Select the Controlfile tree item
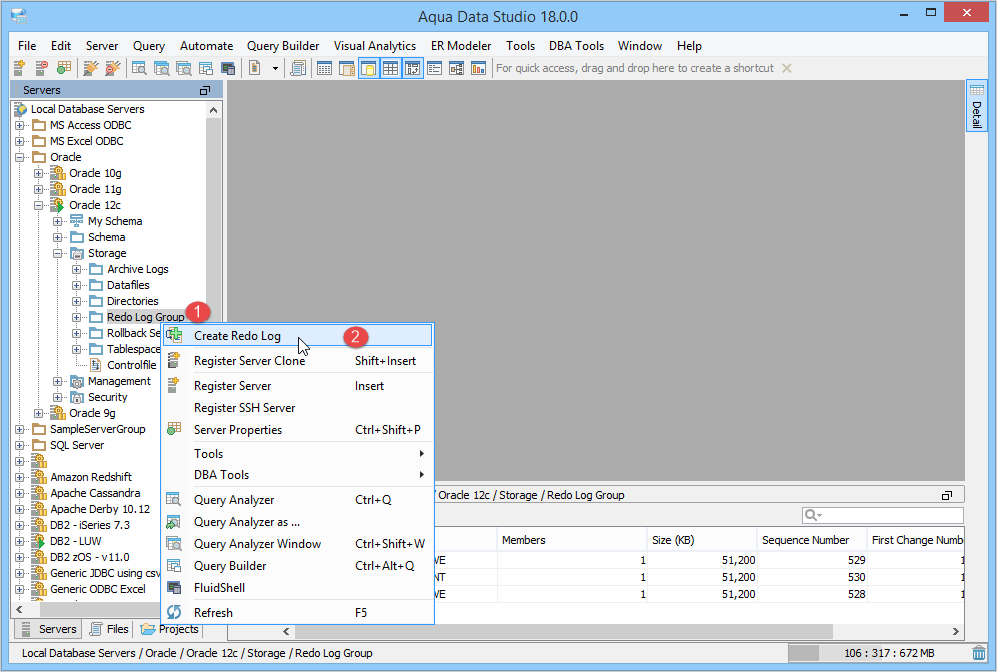Image resolution: width=997 pixels, height=672 pixels. (131, 365)
